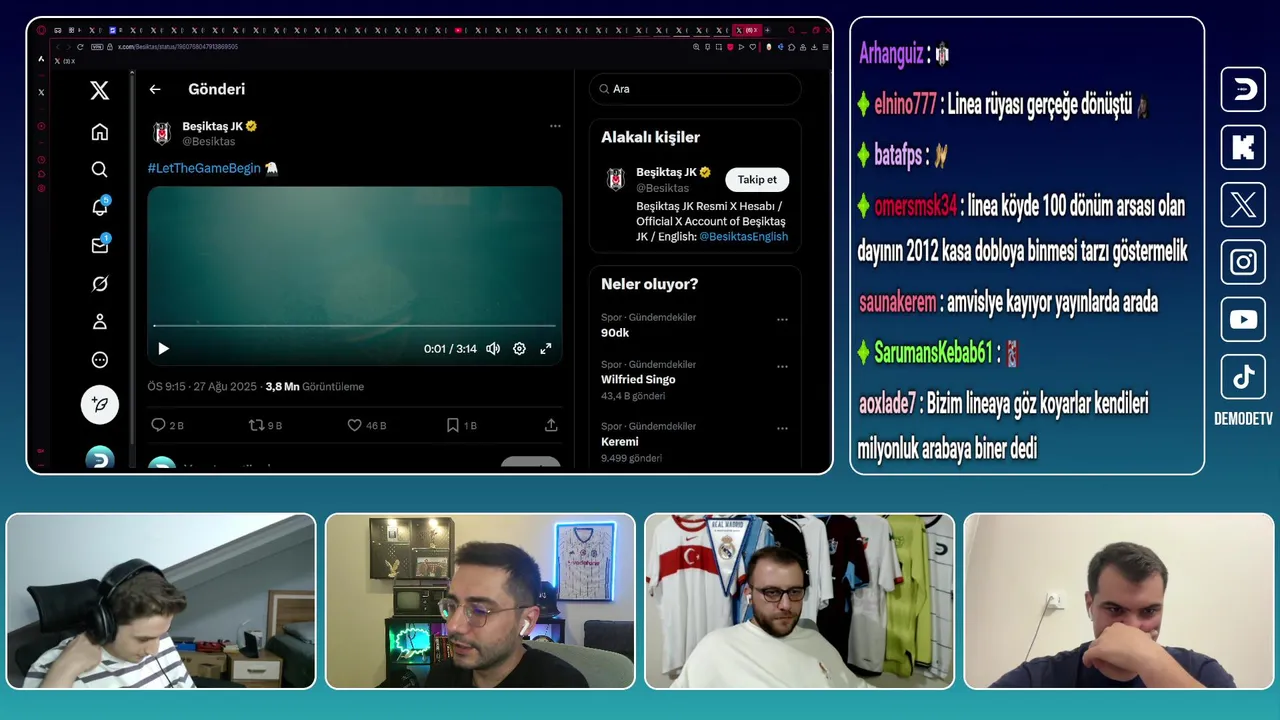This screenshot has width=1280, height=720.
Task: Click the webcam feed with Real Madrid pennant
Action: [x=800, y=601]
